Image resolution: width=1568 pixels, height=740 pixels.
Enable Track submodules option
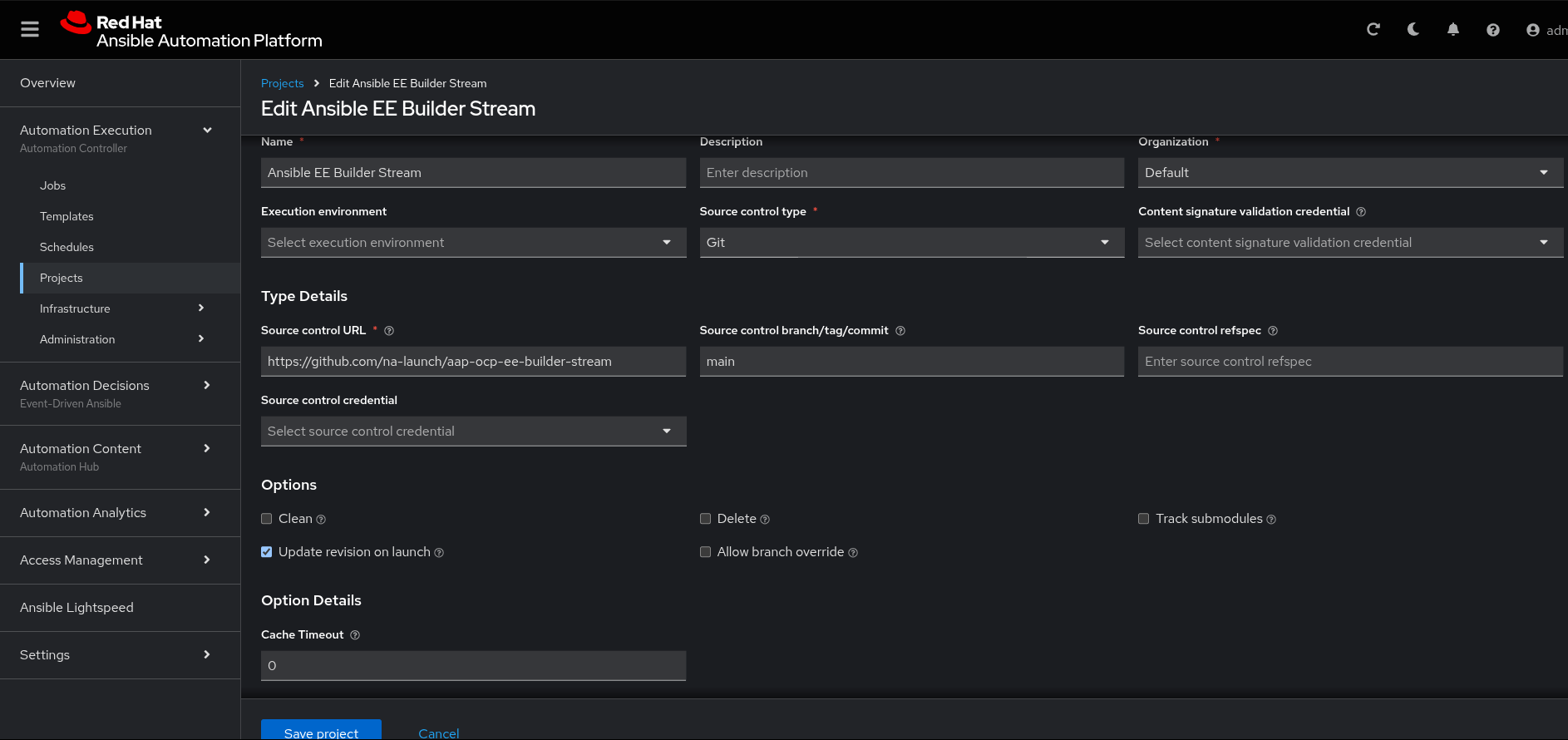coord(1144,519)
